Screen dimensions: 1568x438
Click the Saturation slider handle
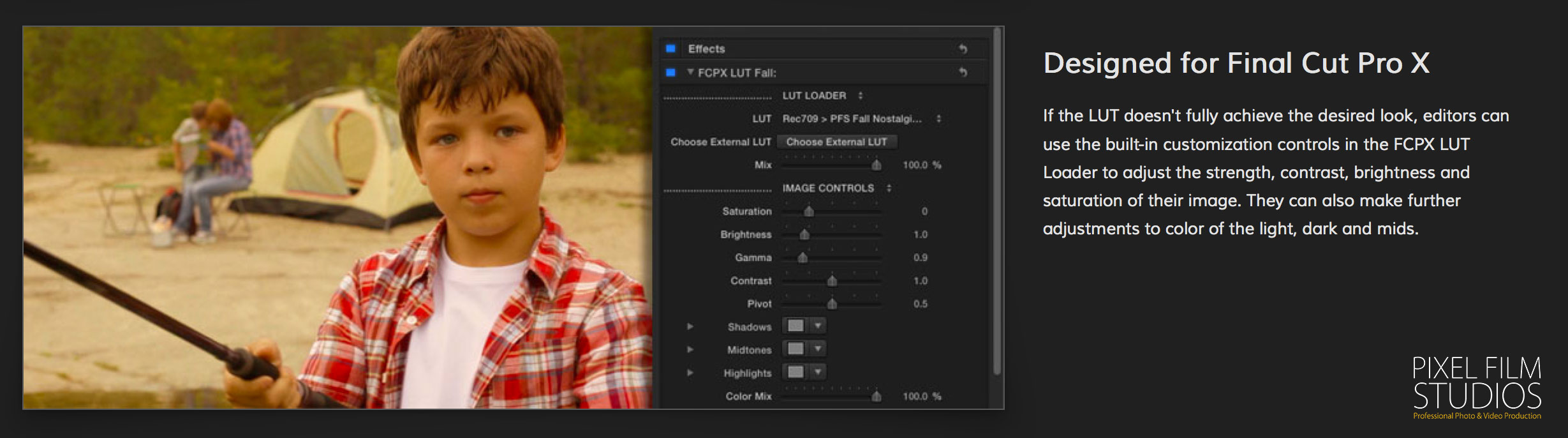(809, 211)
